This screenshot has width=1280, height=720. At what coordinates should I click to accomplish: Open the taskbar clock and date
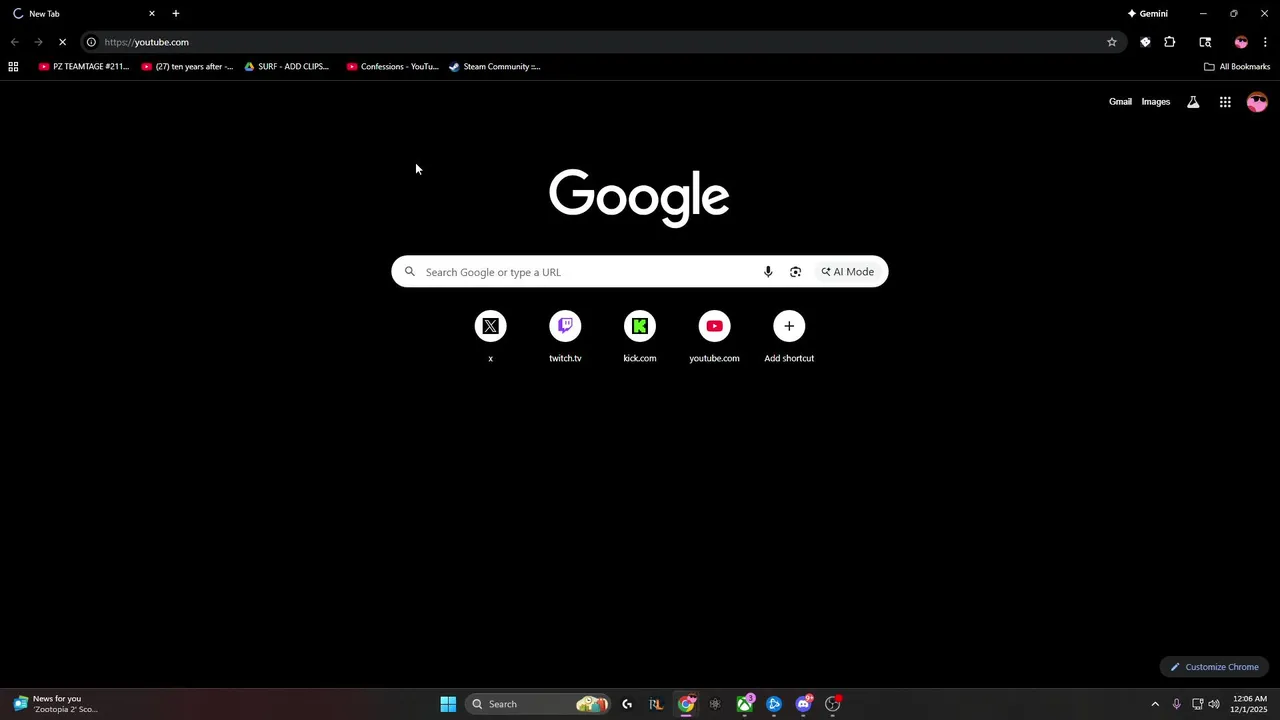point(1250,704)
